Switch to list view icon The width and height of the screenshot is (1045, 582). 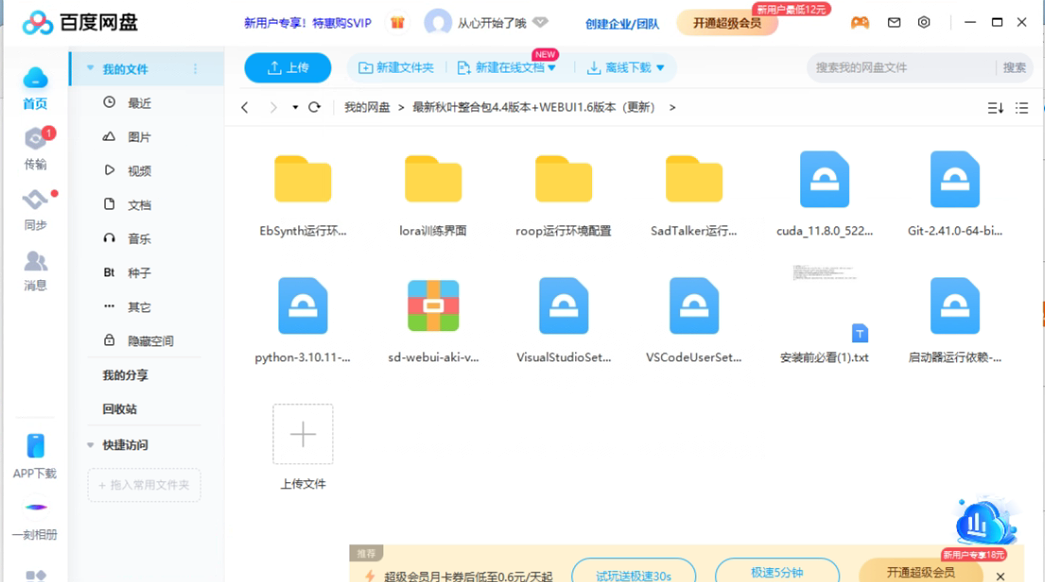click(1021, 108)
